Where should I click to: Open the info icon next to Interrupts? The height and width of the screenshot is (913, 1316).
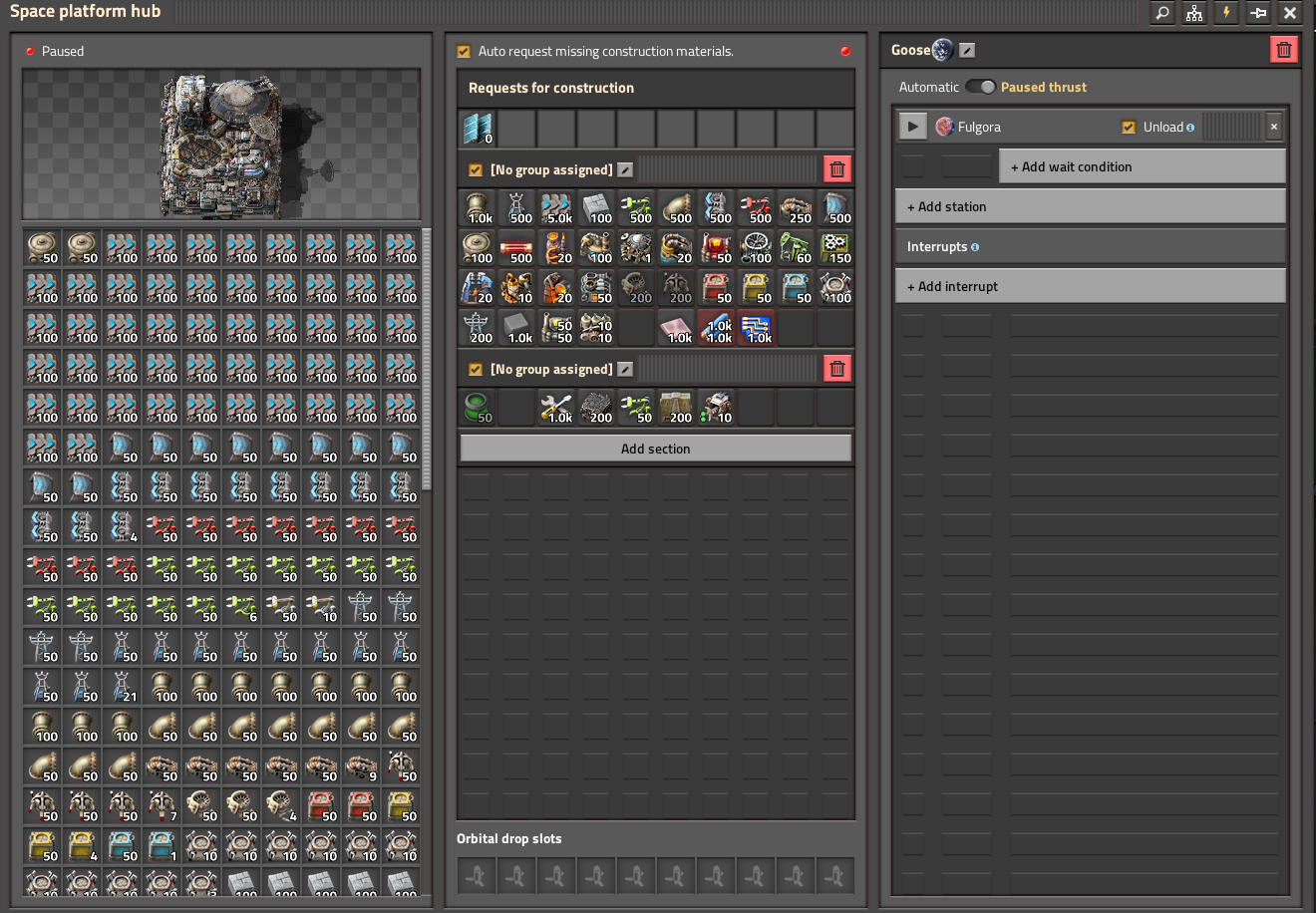pos(975,247)
